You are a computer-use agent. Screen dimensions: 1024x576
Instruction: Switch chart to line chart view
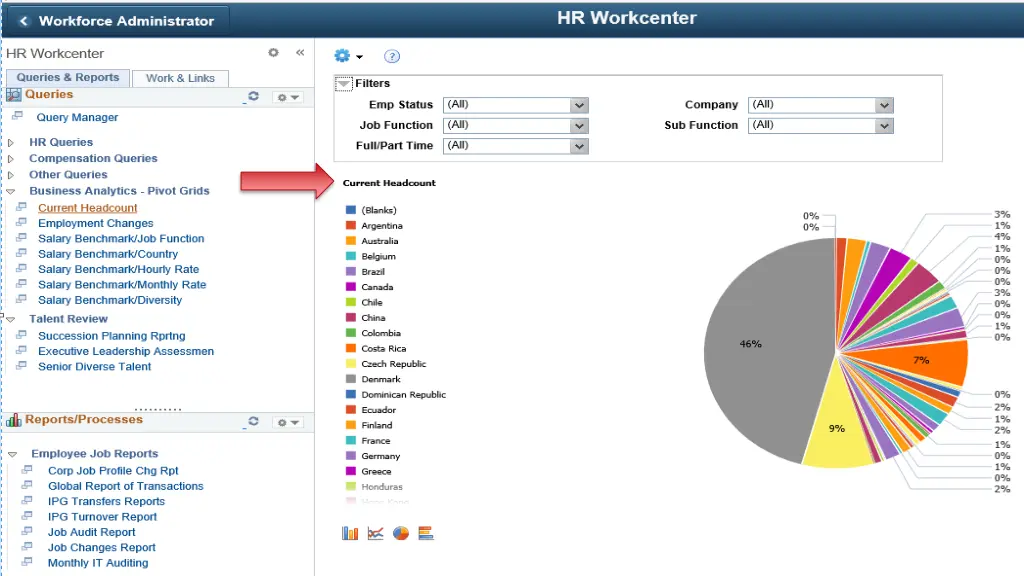(376, 534)
